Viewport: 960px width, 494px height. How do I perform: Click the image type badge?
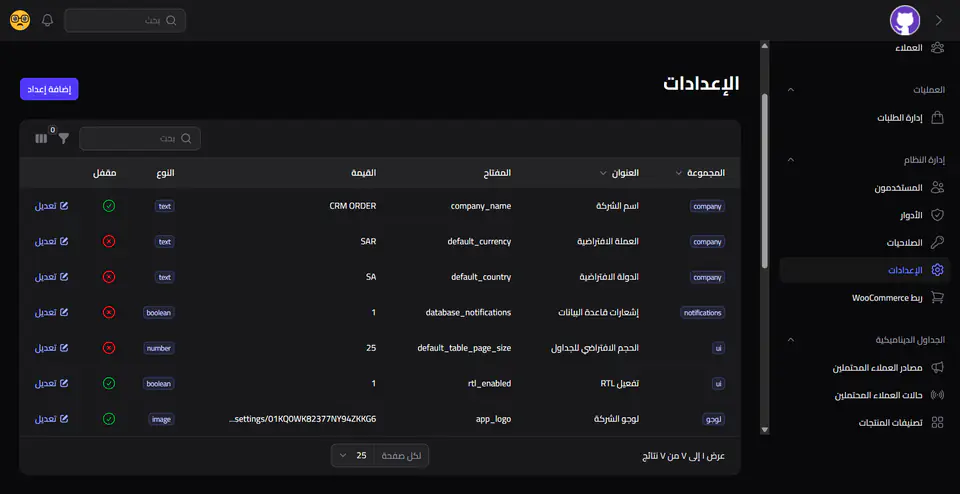coord(161,419)
